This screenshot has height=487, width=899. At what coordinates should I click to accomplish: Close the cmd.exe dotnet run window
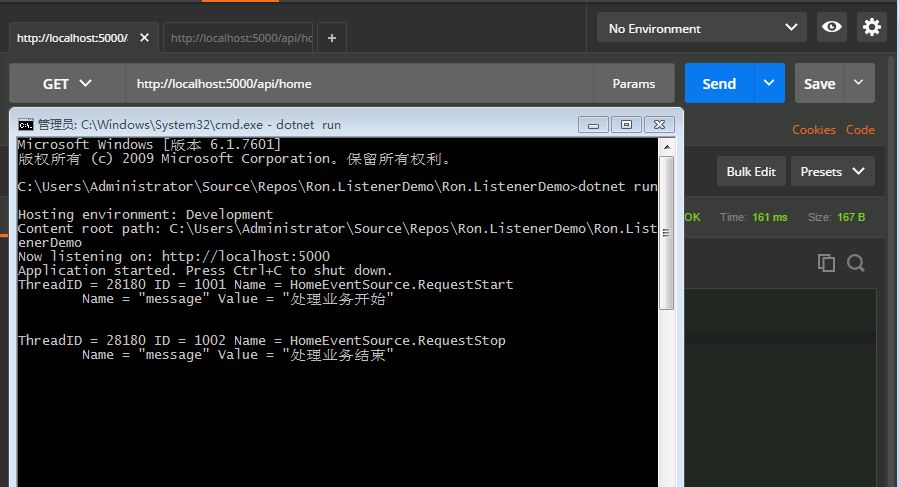[659, 124]
